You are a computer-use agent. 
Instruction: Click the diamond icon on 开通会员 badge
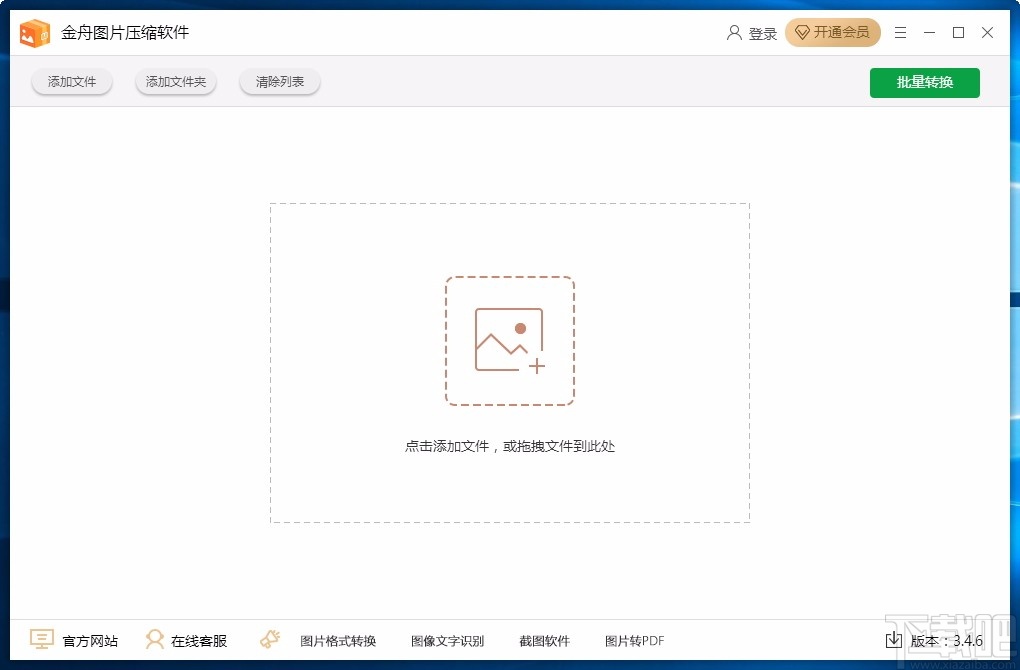802,32
